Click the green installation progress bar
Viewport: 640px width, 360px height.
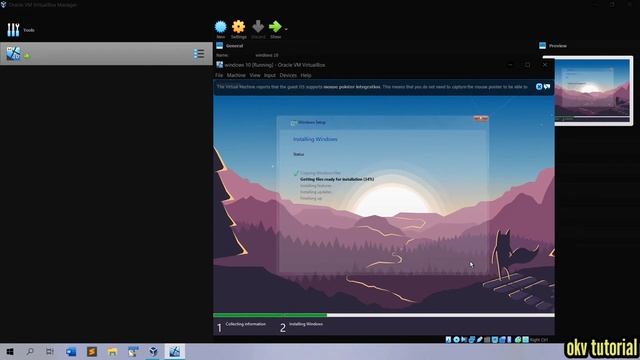270,315
